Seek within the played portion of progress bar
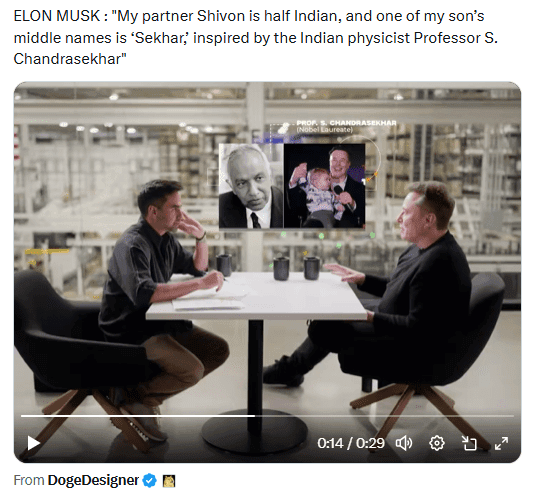 pos(138,416)
